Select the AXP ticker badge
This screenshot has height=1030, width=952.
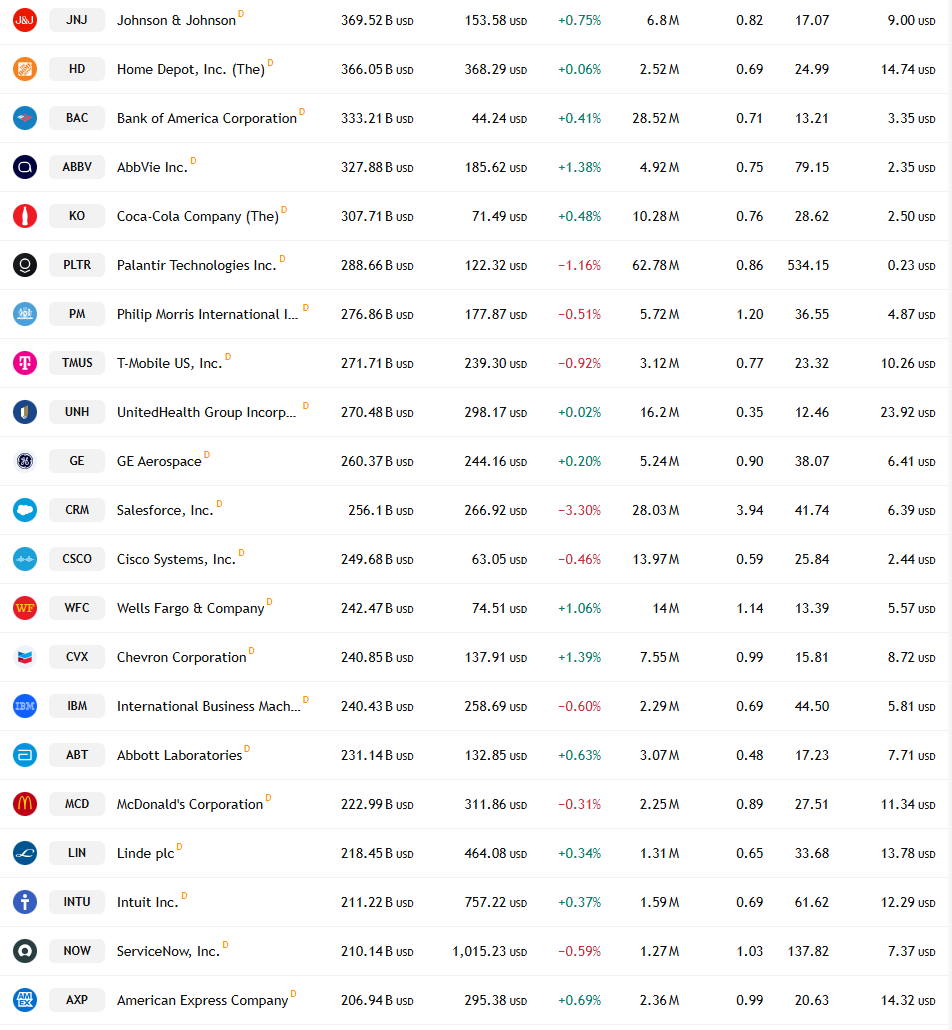pos(77,1000)
